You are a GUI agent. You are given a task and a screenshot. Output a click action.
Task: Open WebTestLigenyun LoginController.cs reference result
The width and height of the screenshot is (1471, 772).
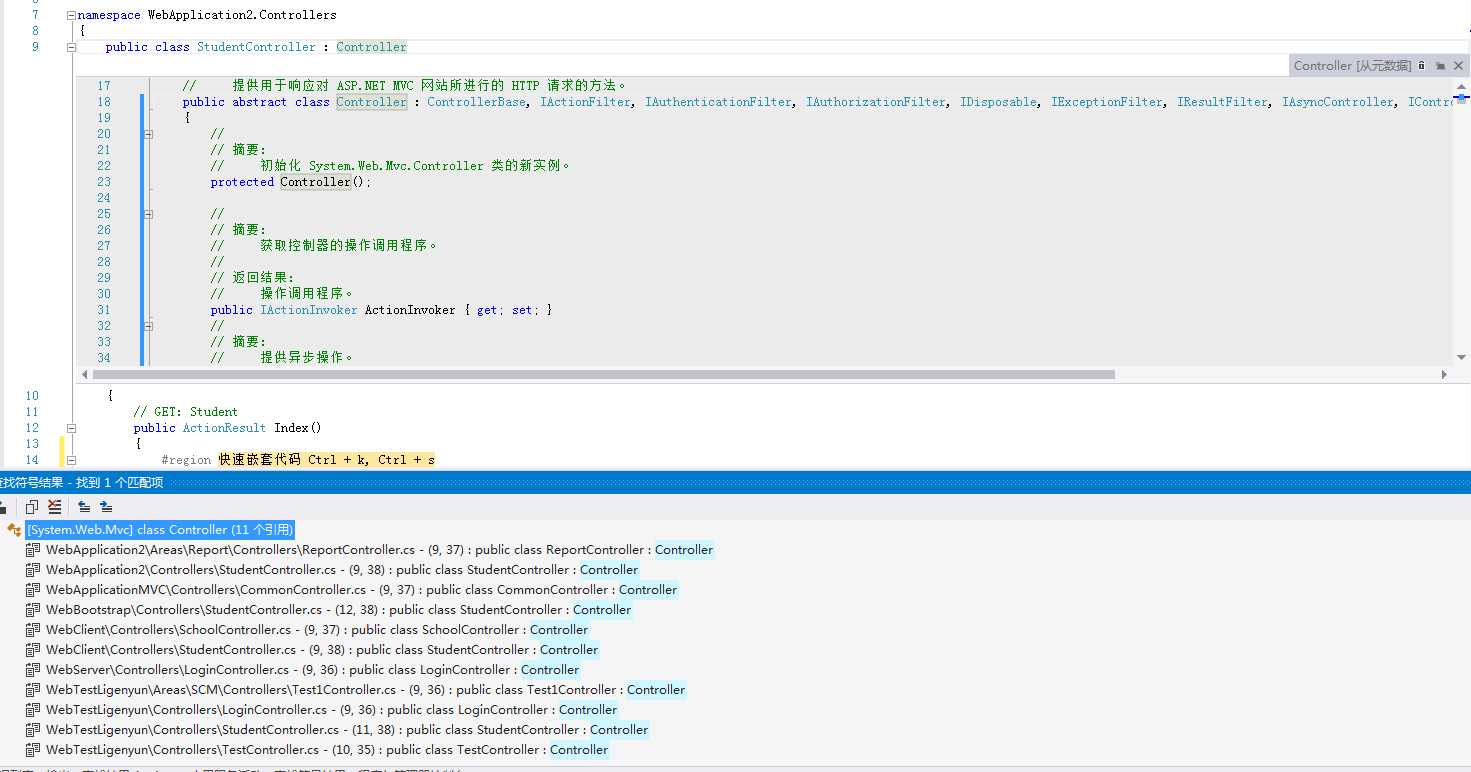tap(332, 710)
